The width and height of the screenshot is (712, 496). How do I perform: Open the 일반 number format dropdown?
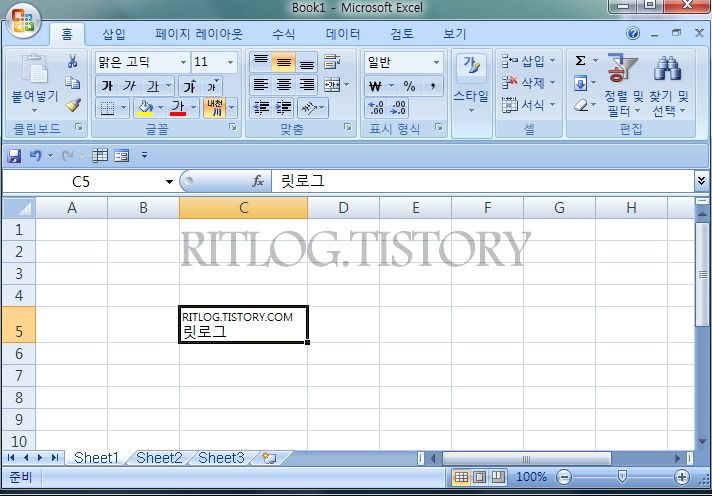point(436,62)
